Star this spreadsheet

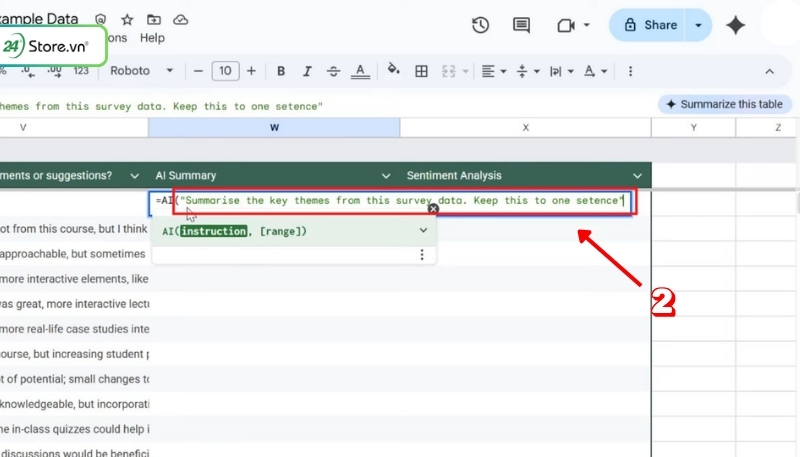click(127, 20)
